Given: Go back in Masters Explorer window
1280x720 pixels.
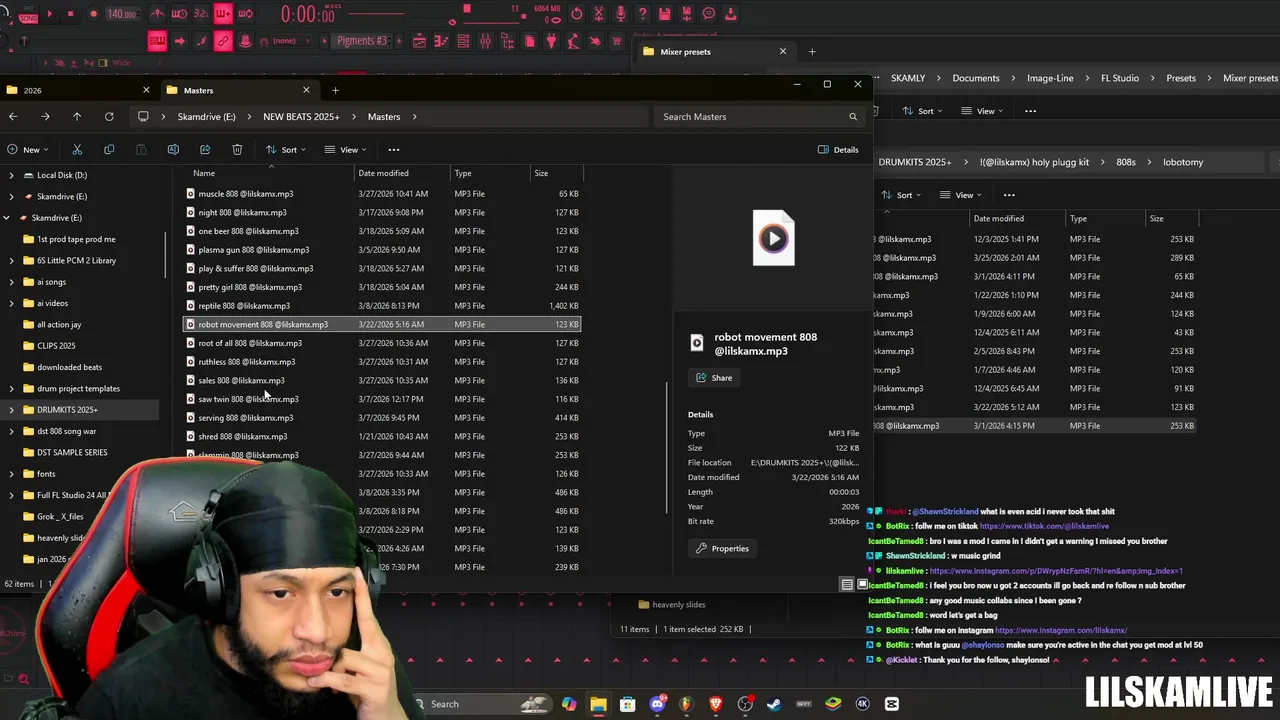Looking at the screenshot, I should click(13, 117).
